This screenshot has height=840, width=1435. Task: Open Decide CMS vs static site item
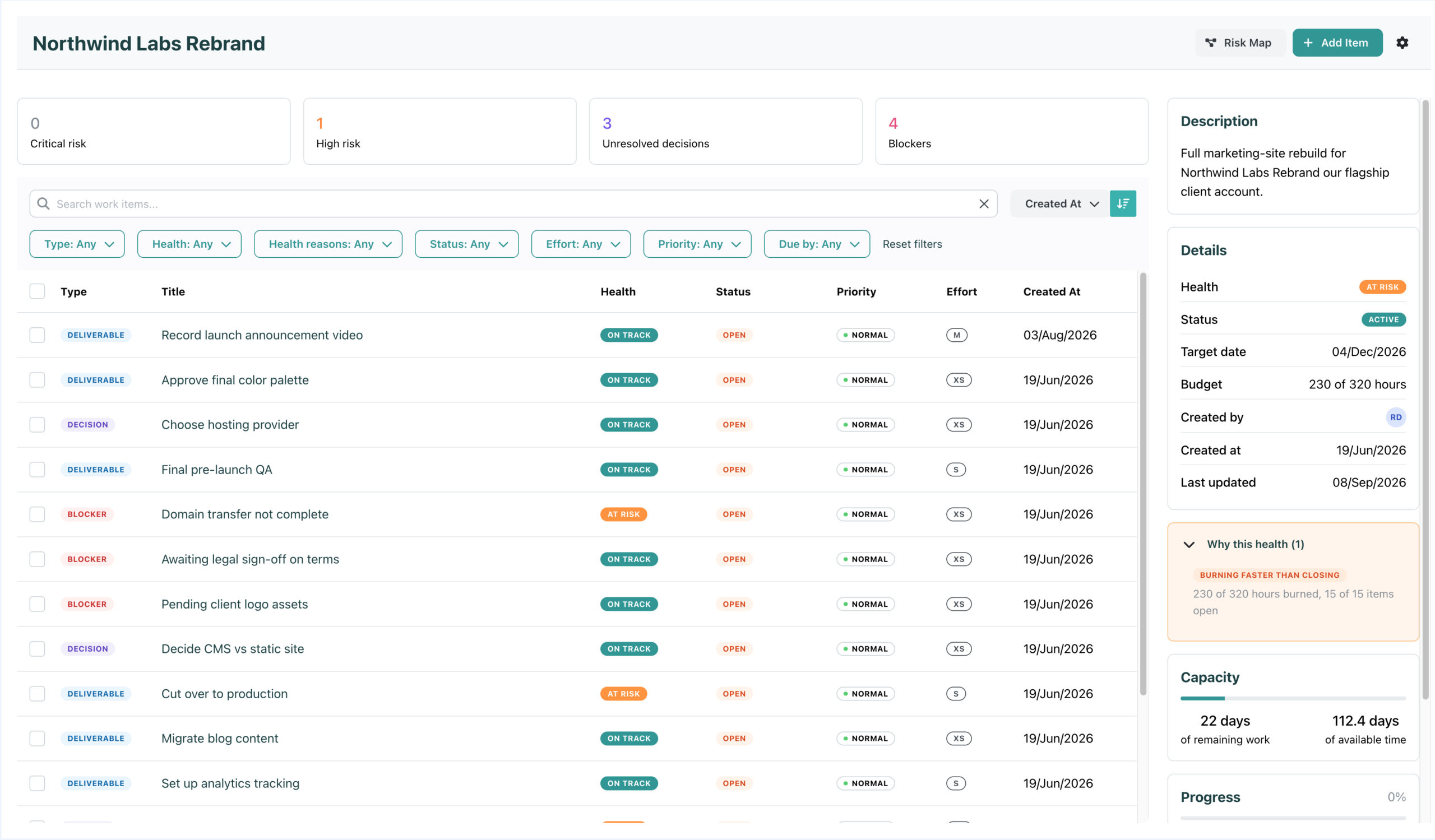tap(232, 649)
